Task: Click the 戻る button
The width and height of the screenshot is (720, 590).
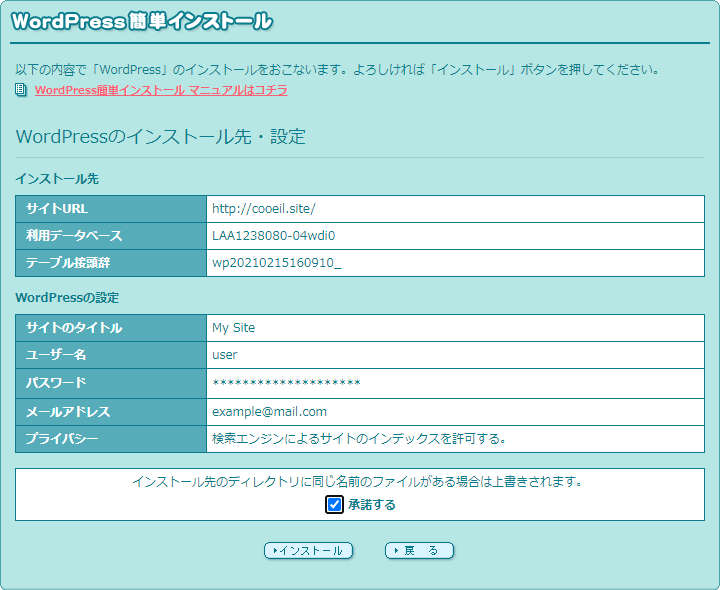Action: tap(419, 551)
